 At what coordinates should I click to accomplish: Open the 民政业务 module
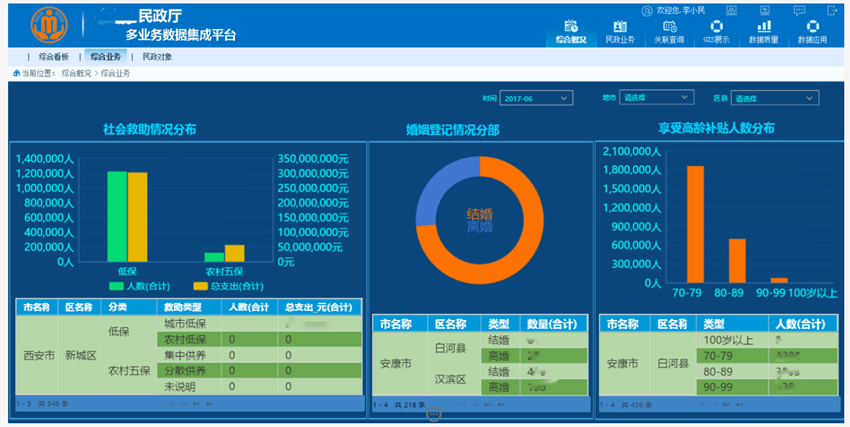[x=619, y=30]
